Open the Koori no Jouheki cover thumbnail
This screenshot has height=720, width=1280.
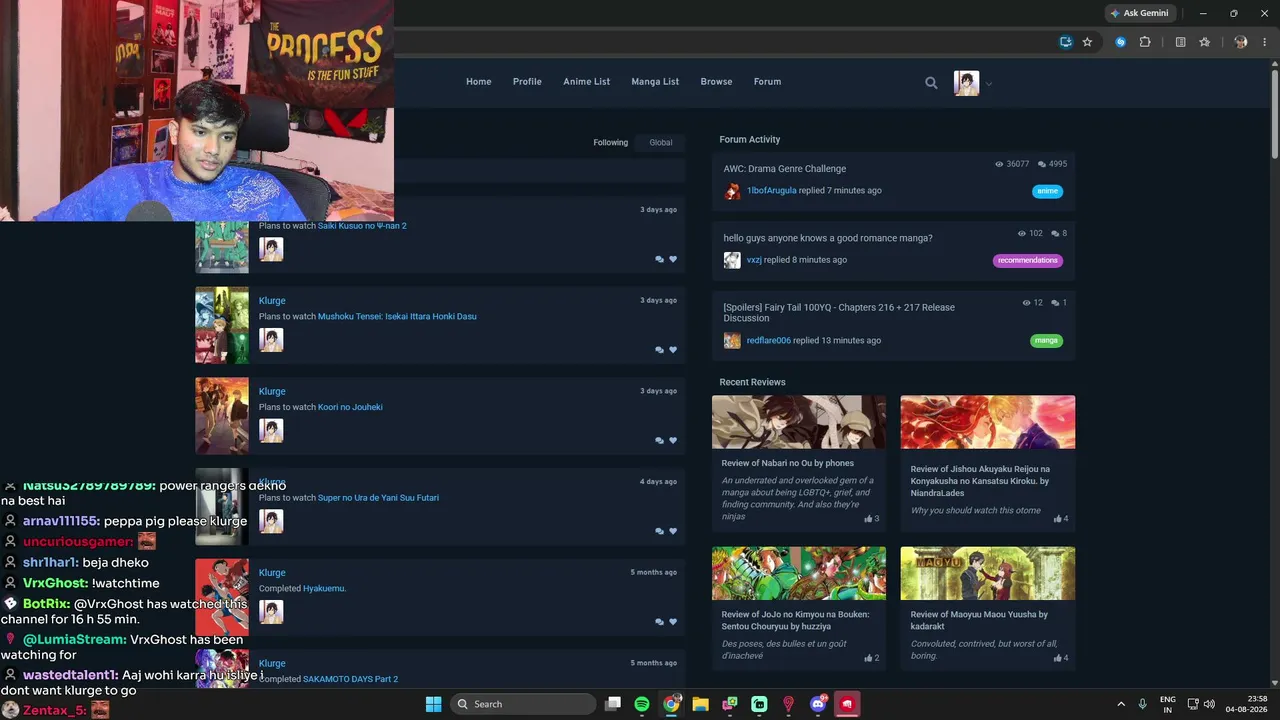click(222, 416)
